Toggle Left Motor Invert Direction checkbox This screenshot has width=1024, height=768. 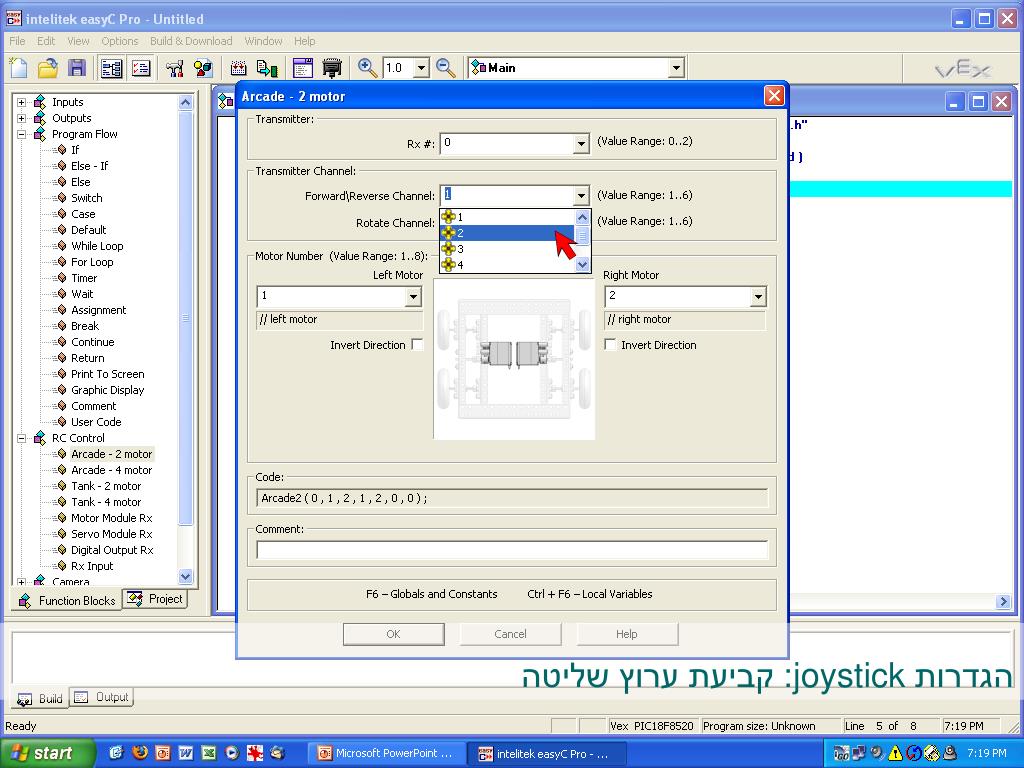(417, 345)
